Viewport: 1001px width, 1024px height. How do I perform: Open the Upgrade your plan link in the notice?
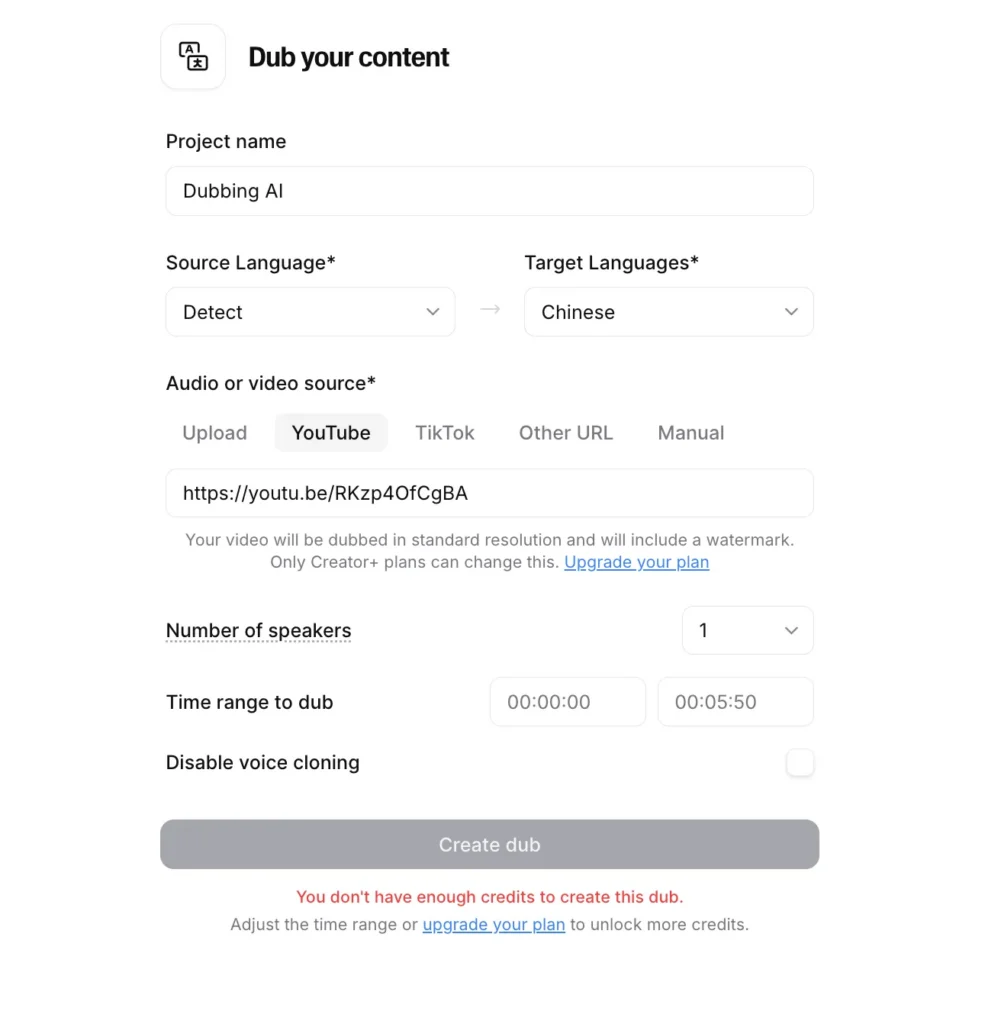tap(636, 562)
